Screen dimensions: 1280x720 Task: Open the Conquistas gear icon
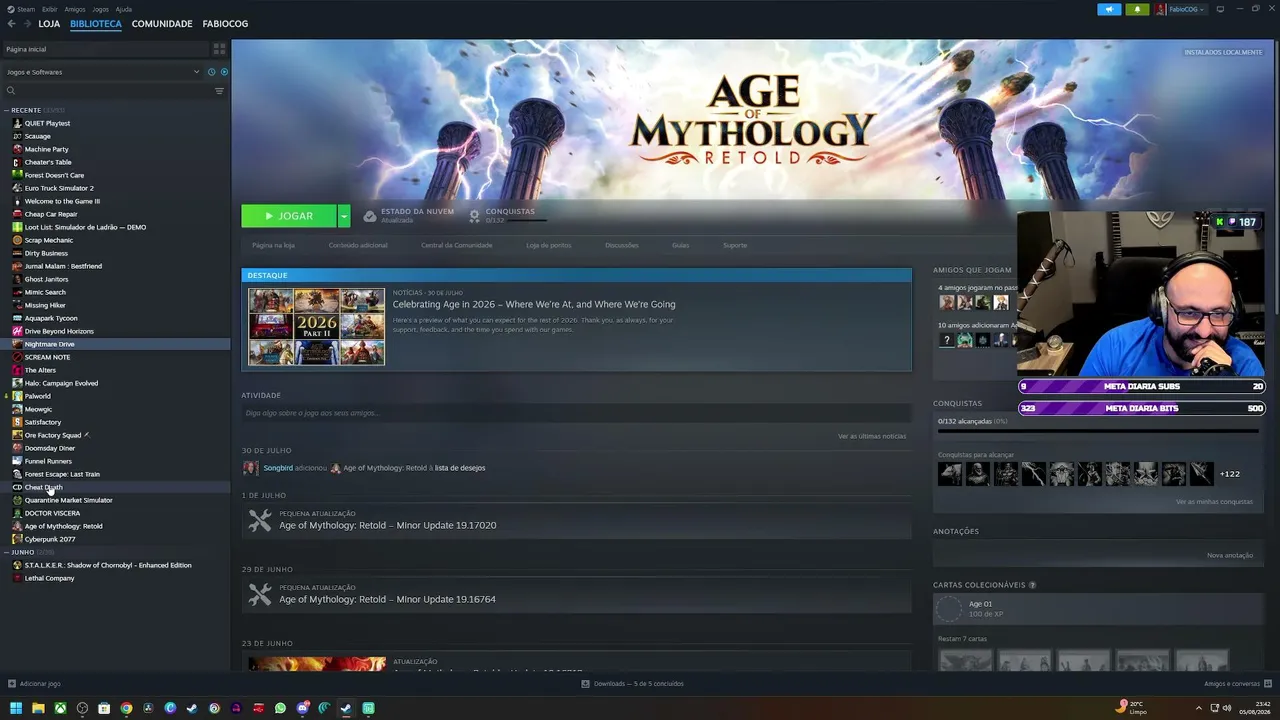[x=475, y=216]
